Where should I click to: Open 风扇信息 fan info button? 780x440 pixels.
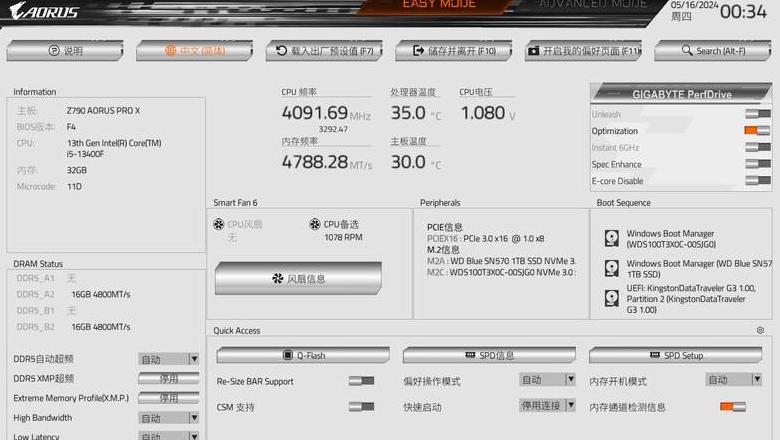(x=298, y=278)
